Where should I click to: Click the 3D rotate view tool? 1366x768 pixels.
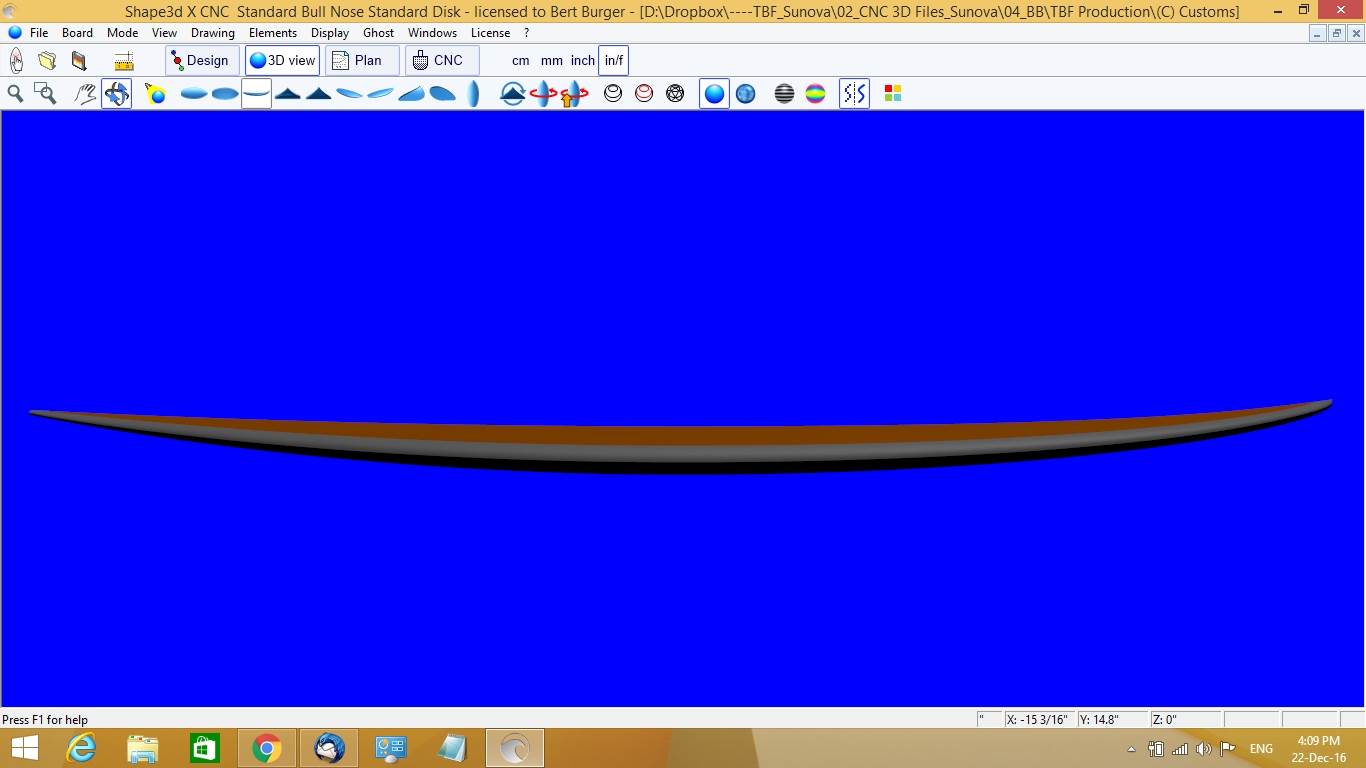pos(116,93)
